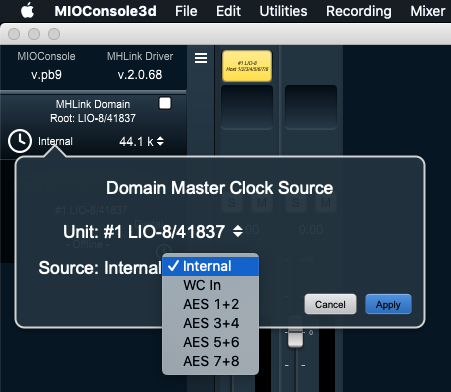The width and height of the screenshot is (451, 392).
Task: Open the Recording menu
Action: pos(359,11)
